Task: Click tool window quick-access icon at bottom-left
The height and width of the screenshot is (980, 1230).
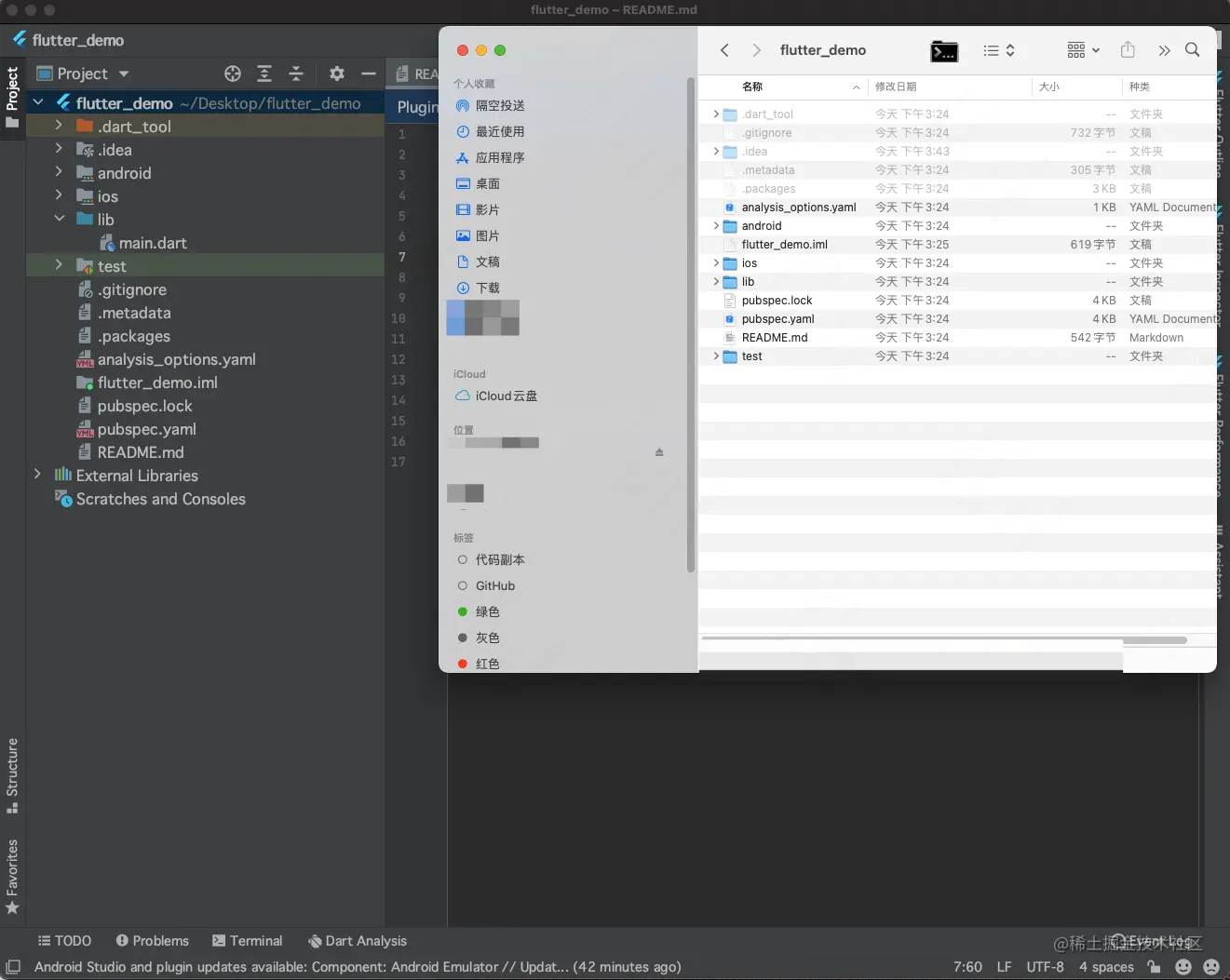Action: (13, 967)
